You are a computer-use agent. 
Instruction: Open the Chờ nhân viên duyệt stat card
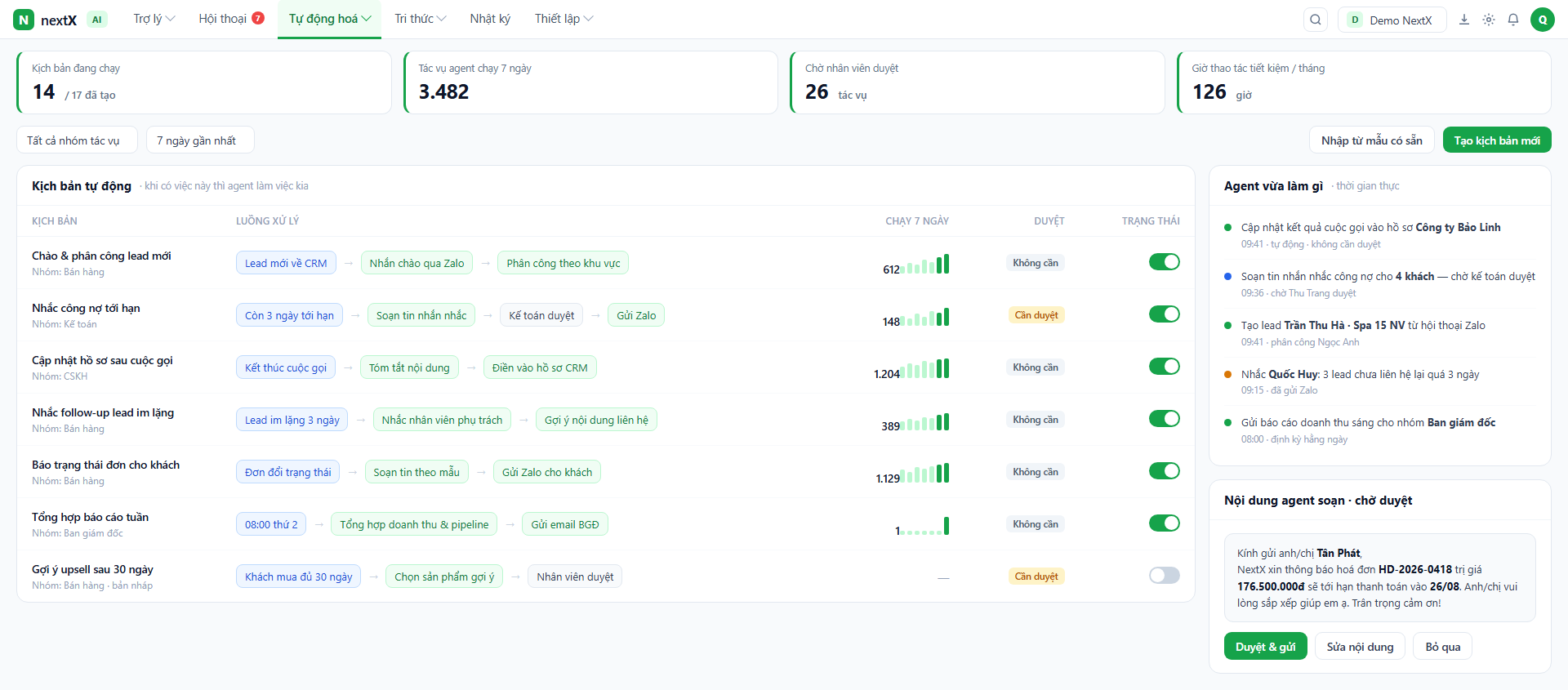977,82
